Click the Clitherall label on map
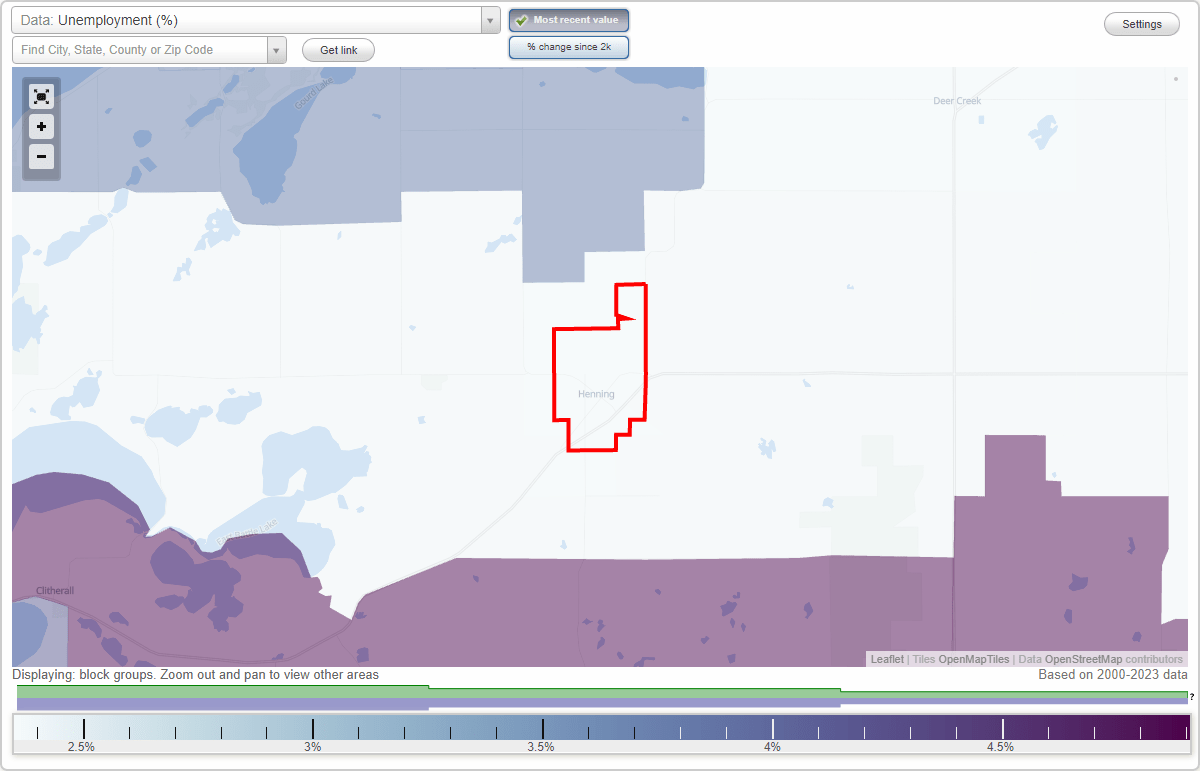1200x771 pixels. [x=55, y=591]
